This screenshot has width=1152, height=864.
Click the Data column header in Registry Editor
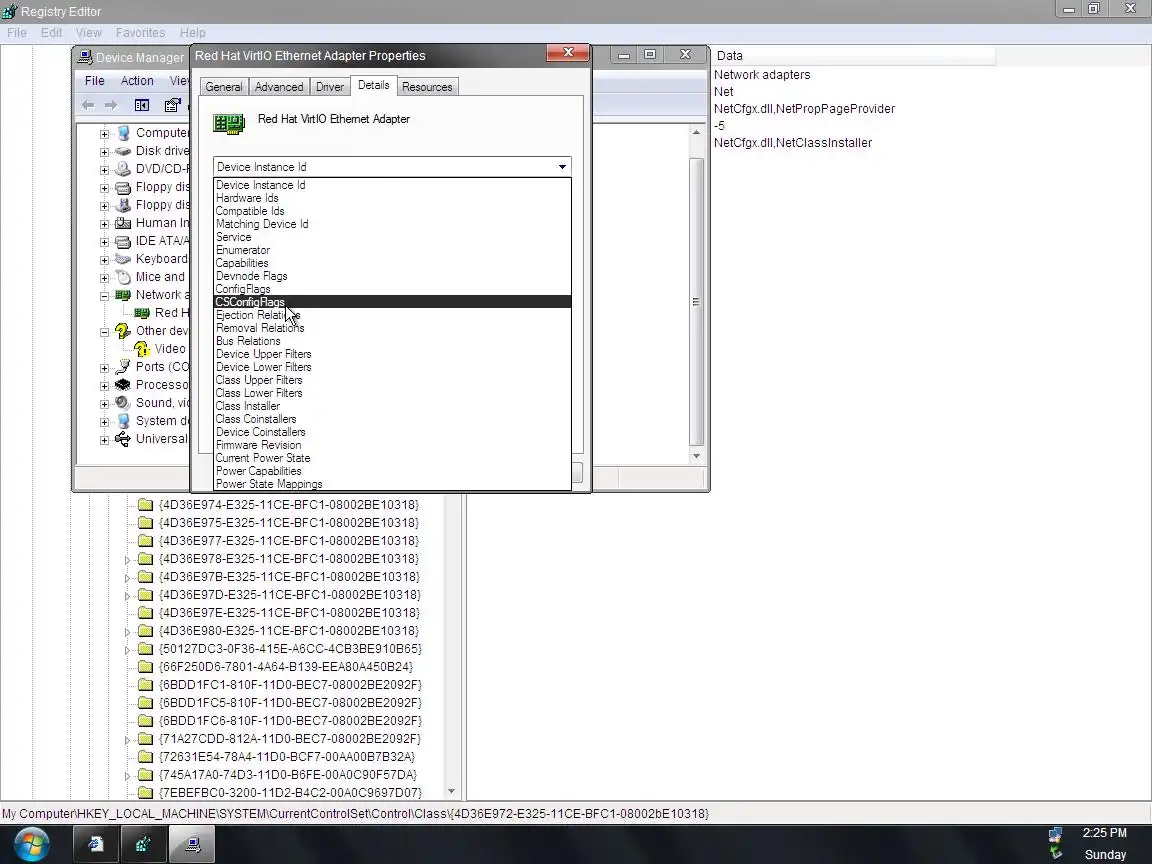[x=852, y=56]
